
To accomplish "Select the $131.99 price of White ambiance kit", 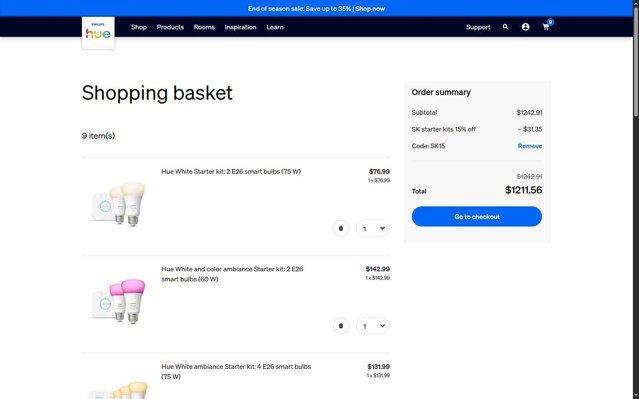I will click(379, 366).
